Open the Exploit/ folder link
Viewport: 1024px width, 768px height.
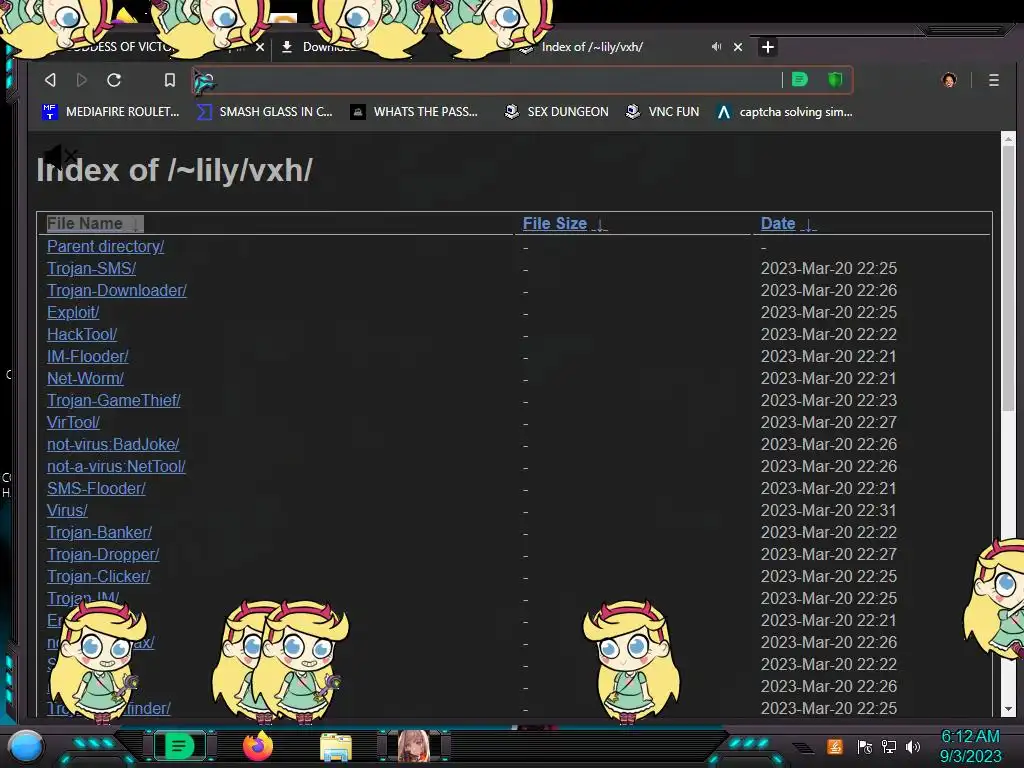pos(73,312)
